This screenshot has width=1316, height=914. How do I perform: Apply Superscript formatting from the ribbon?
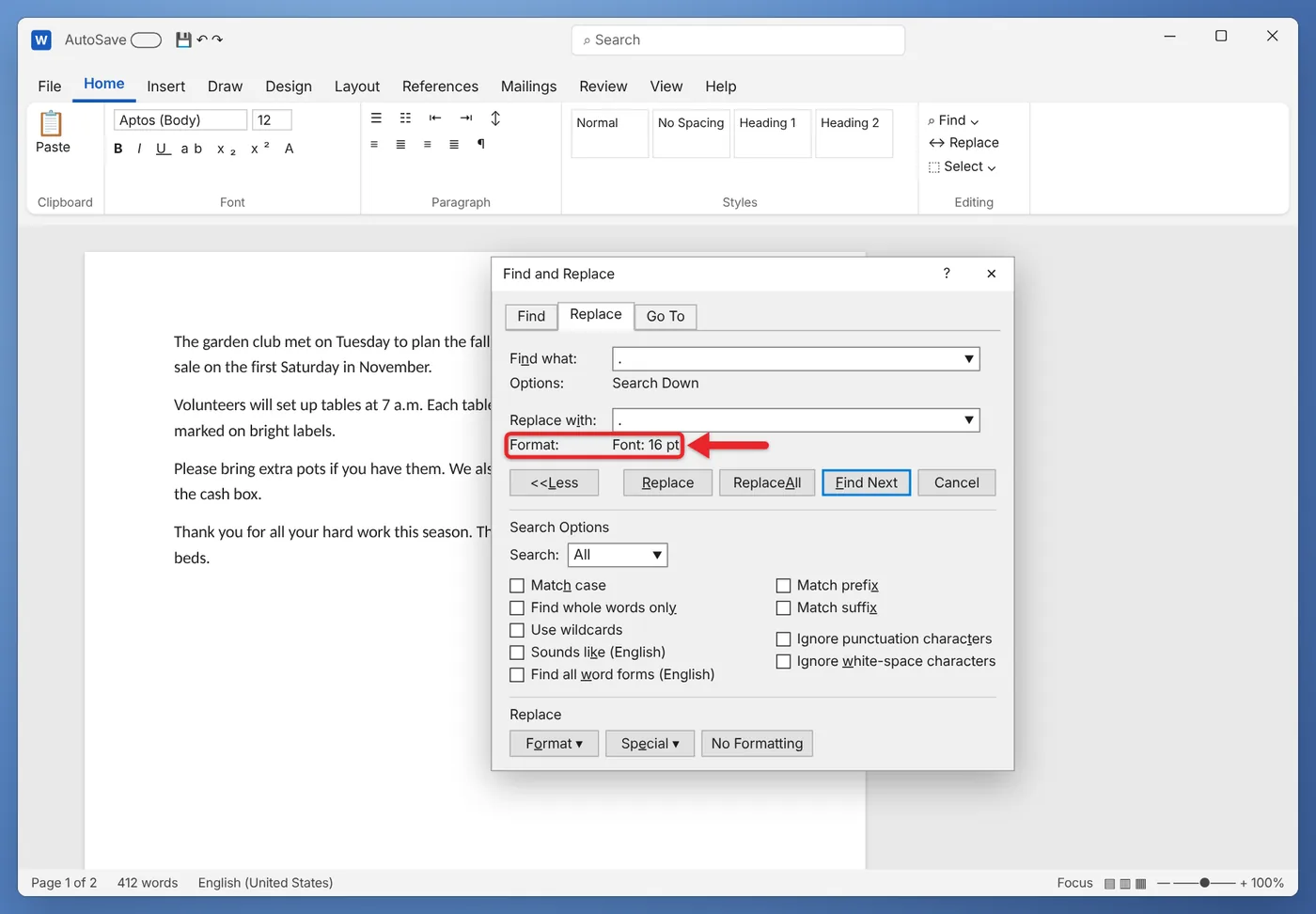click(x=260, y=148)
